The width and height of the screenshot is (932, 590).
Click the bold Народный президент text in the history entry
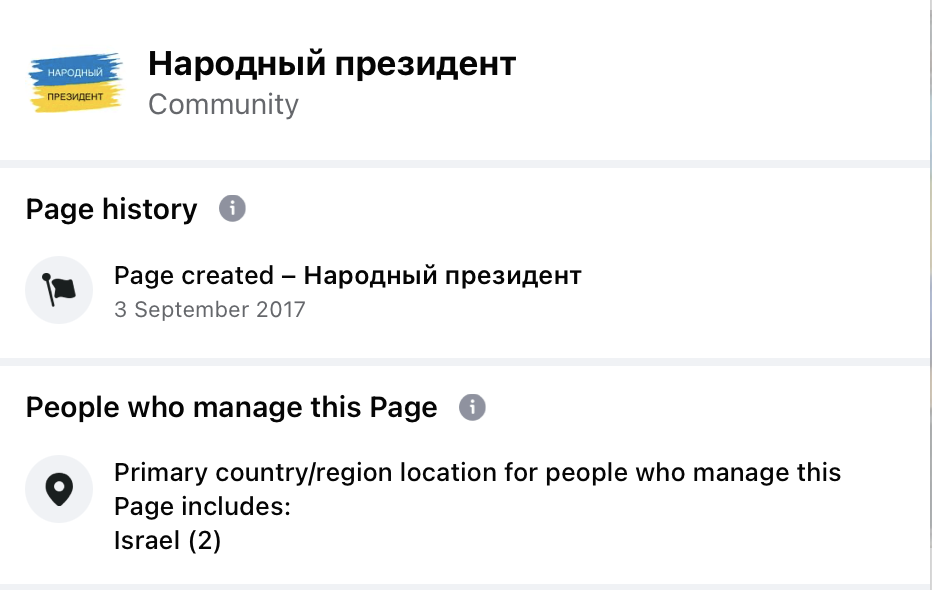coord(442,276)
